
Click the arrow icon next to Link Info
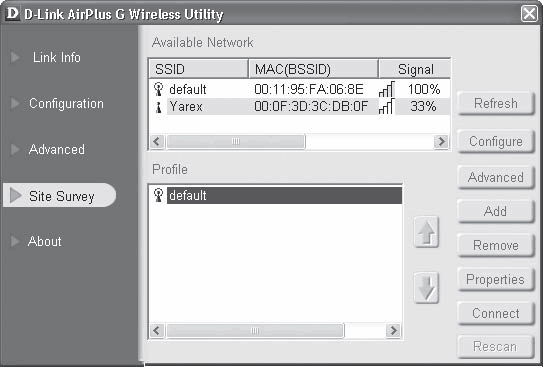pyautogui.click(x=15, y=57)
